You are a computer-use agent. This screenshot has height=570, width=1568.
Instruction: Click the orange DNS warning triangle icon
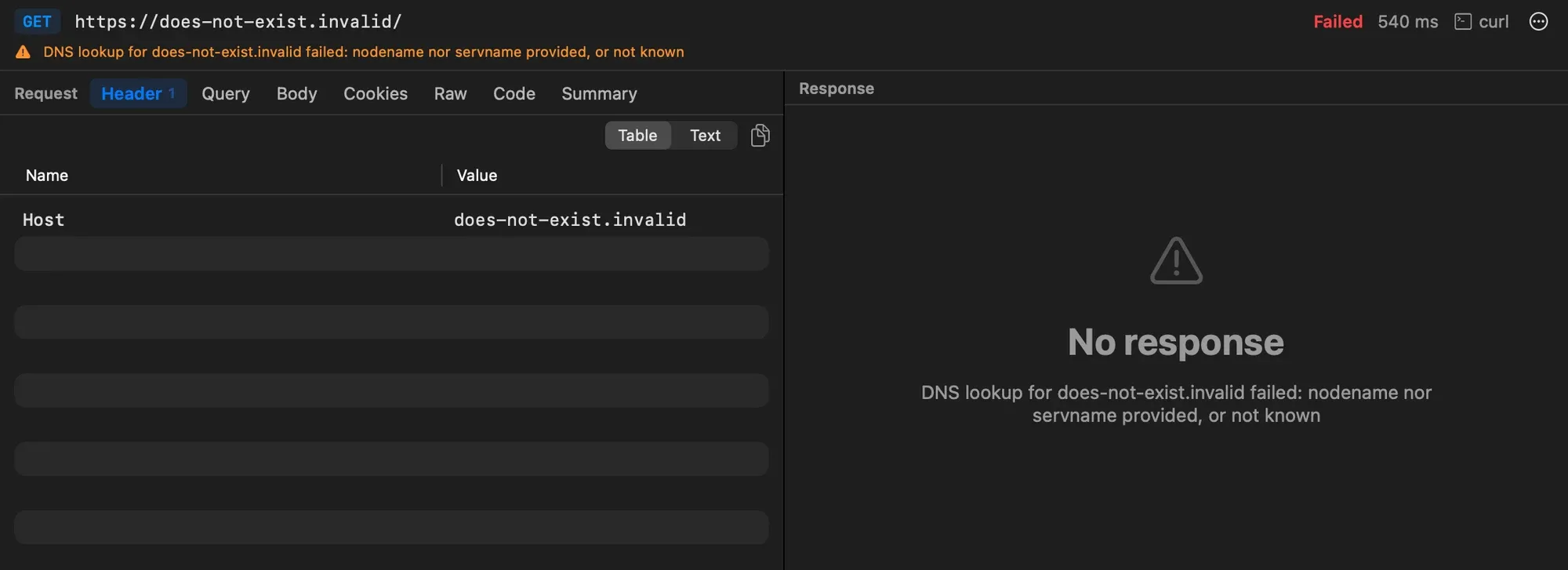coord(24,52)
